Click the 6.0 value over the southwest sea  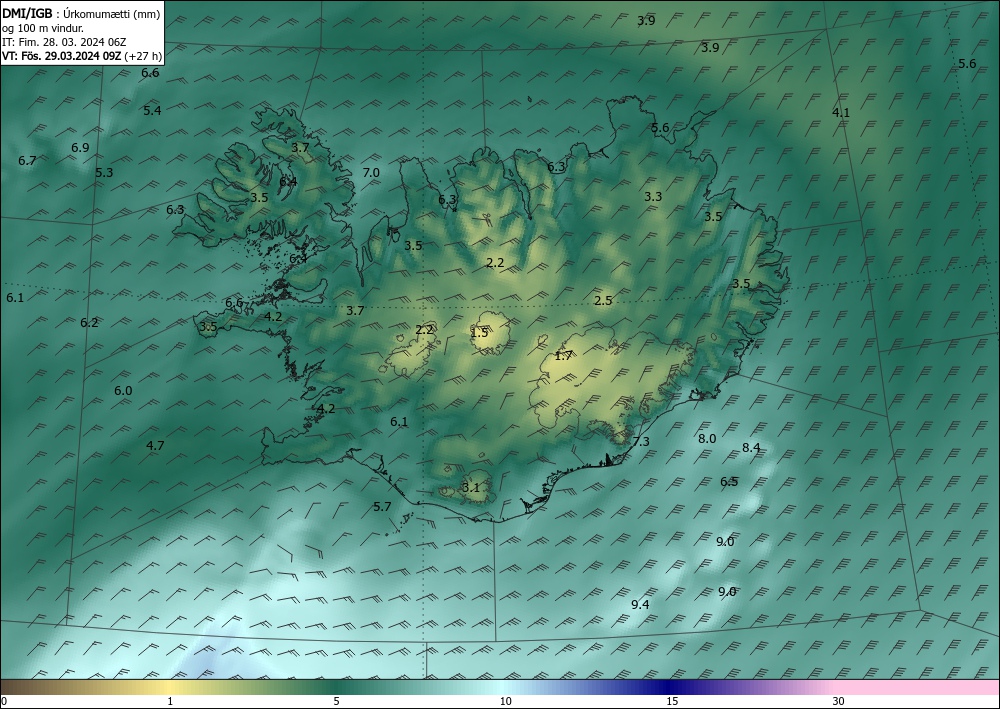(123, 390)
